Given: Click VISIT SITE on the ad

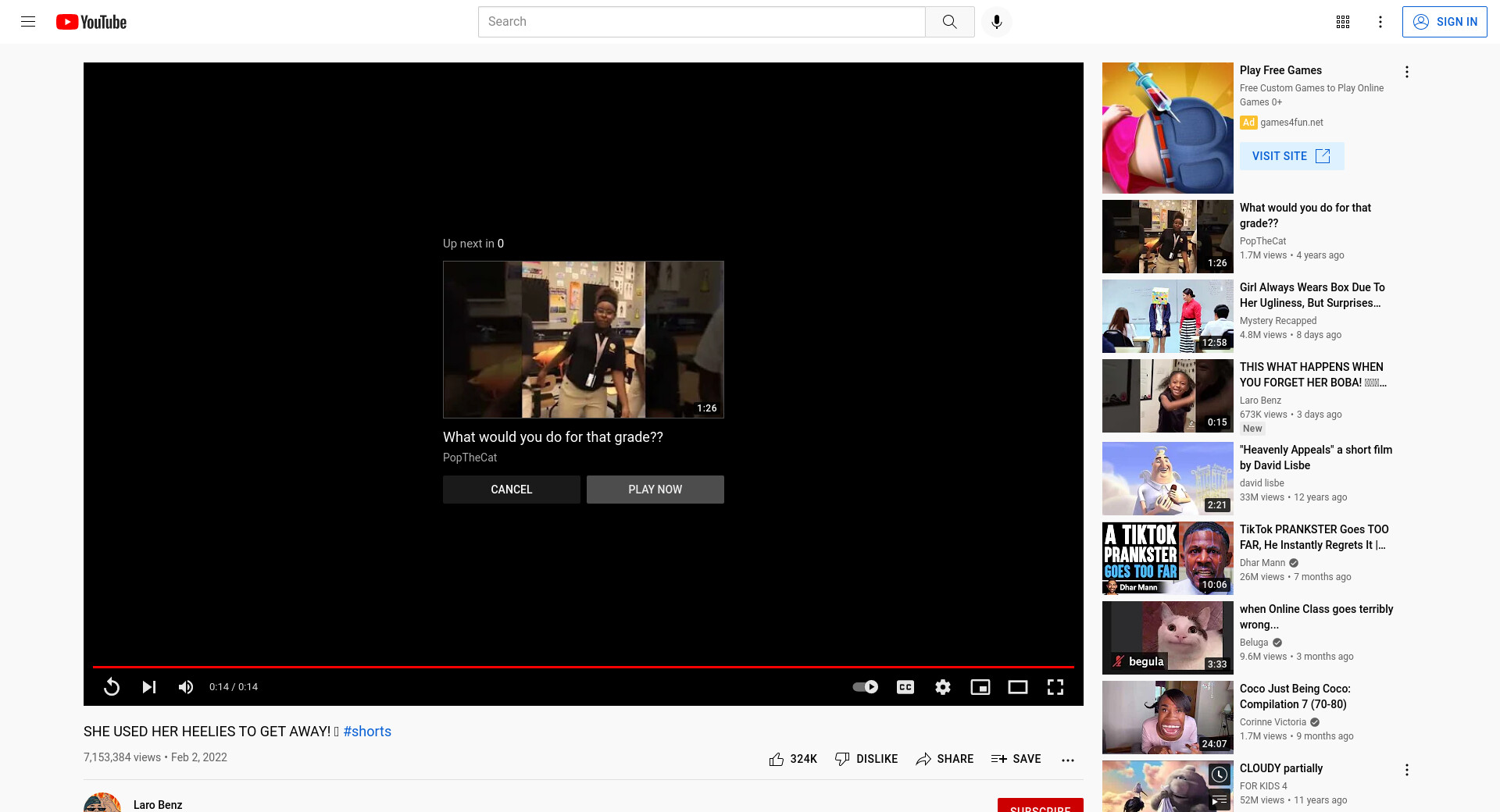Looking at the screenshot, I should coord(1291,156).
